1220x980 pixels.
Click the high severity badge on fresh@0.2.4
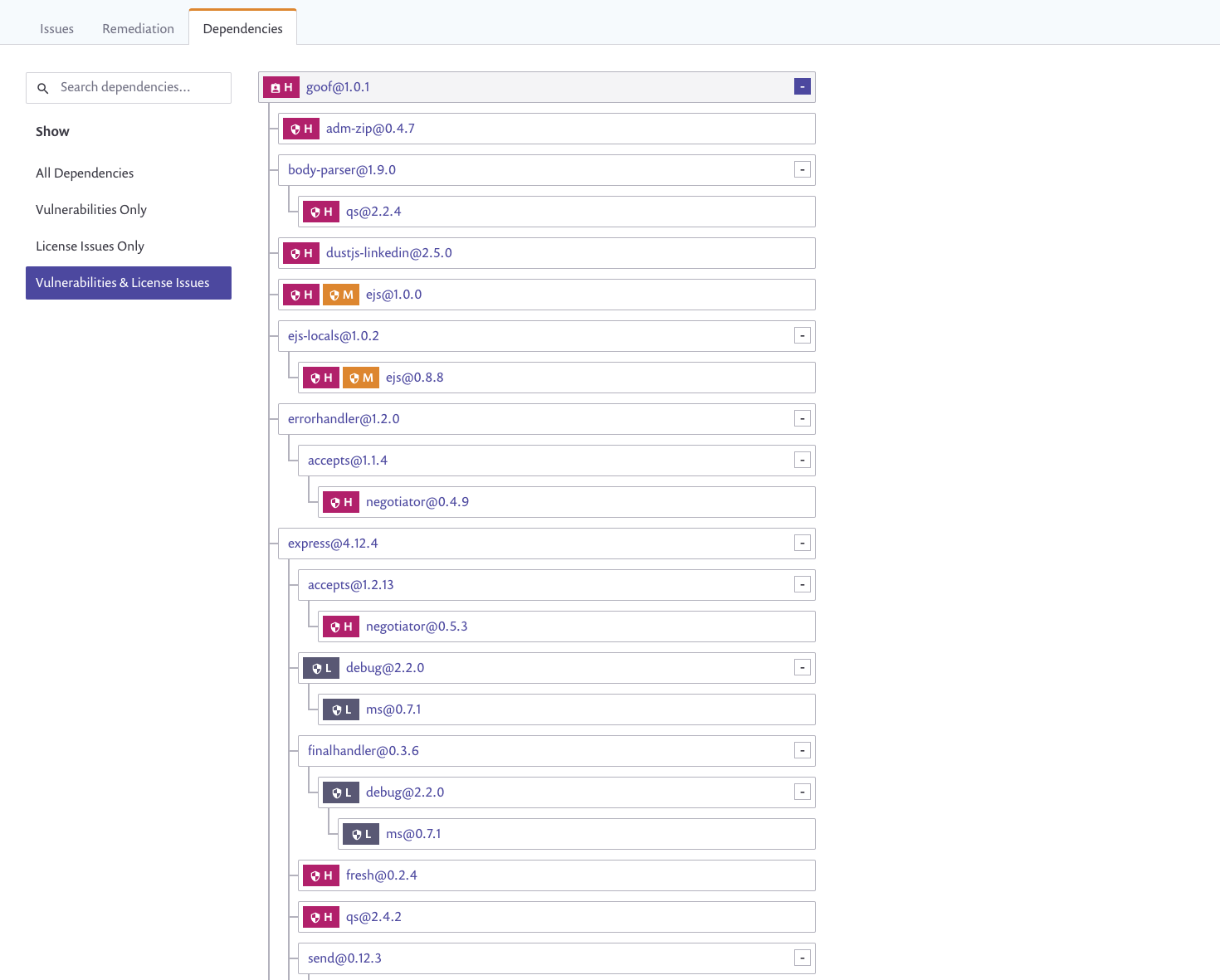click(x=320, y=875)
